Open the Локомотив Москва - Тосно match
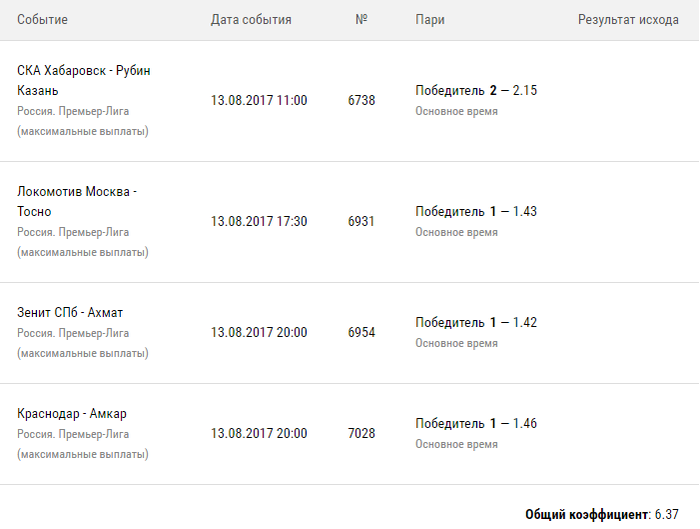The width and height of the screenshot is (700, 529). 77,201
